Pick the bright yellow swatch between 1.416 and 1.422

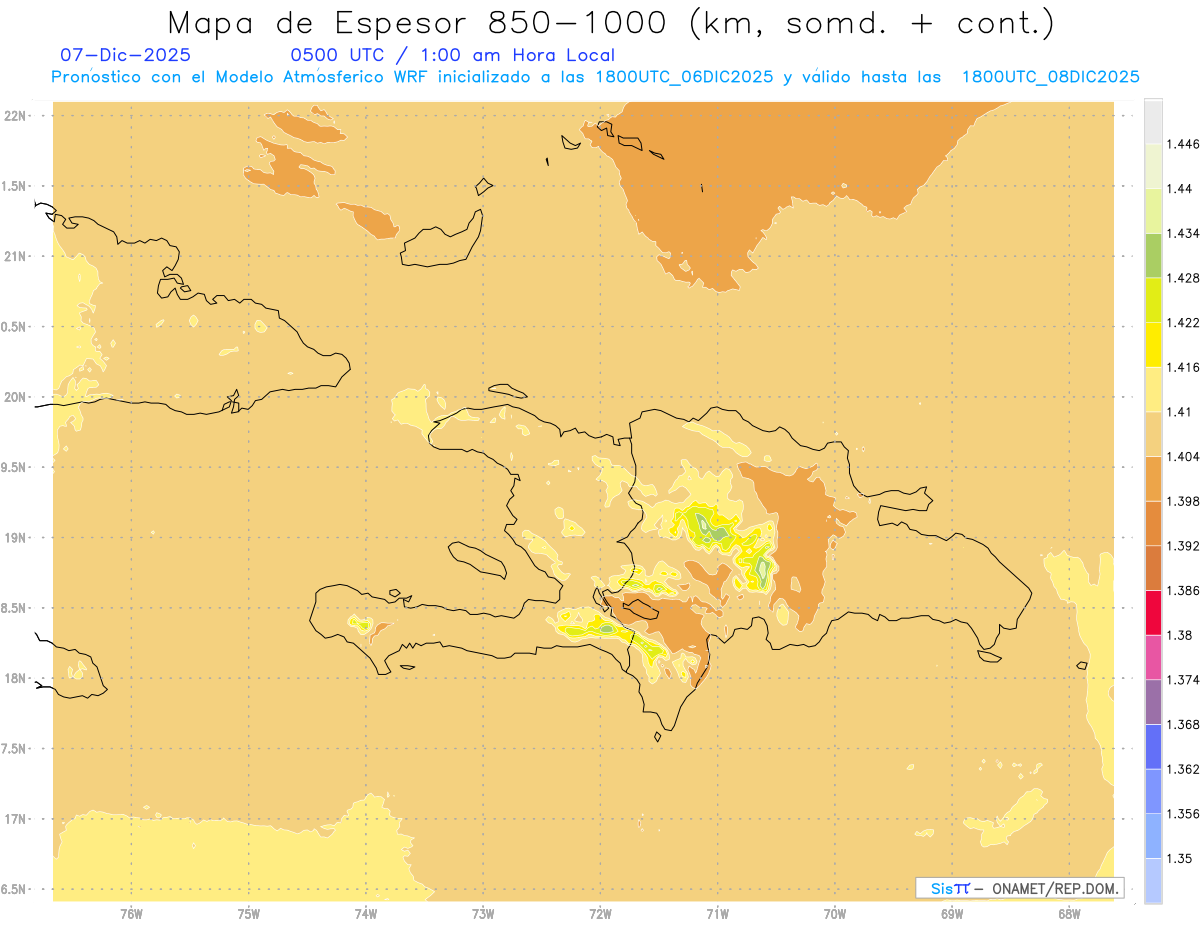[x=1153, y=345]
